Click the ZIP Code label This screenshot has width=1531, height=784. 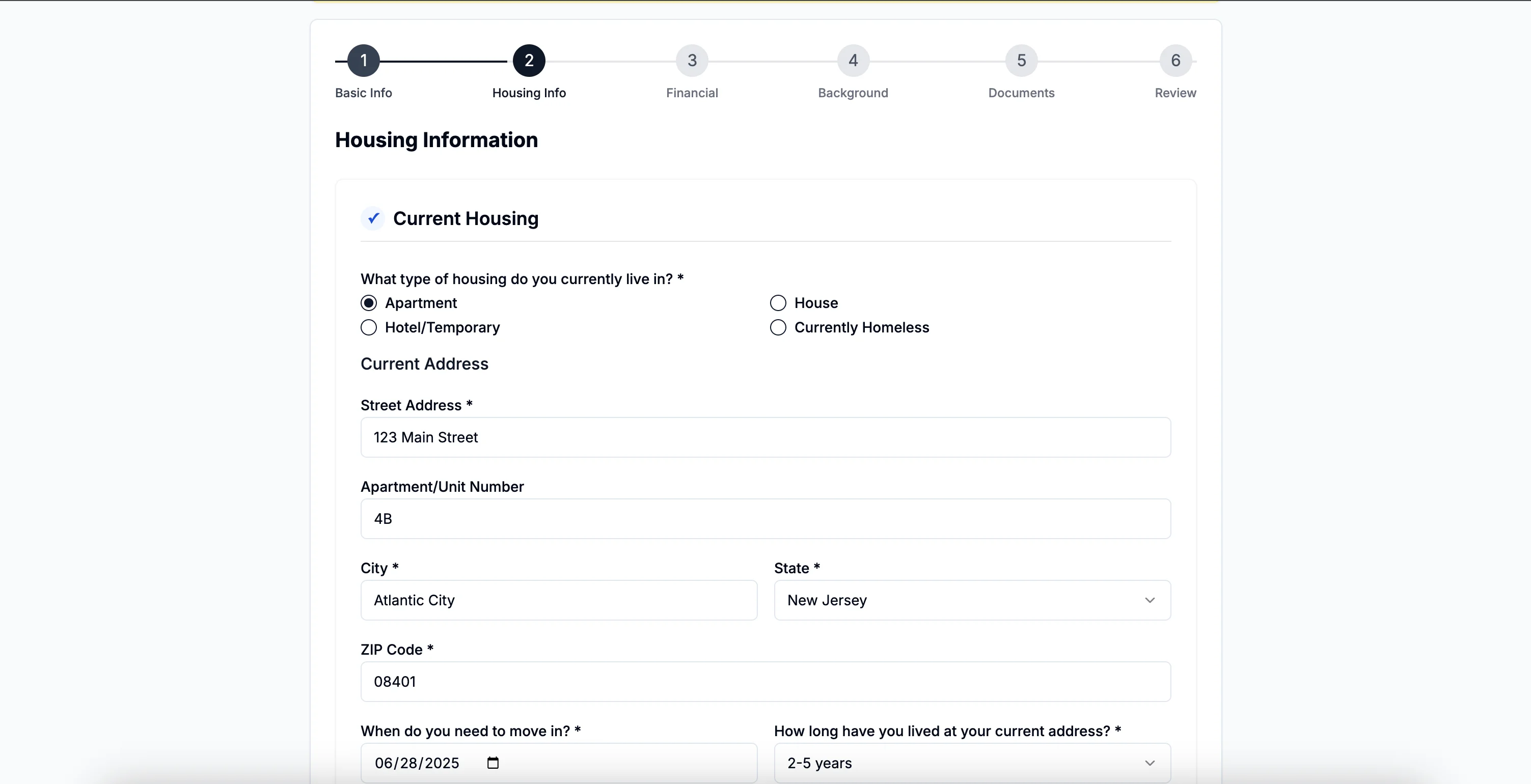pyautogui.click(x=397, y=649)
